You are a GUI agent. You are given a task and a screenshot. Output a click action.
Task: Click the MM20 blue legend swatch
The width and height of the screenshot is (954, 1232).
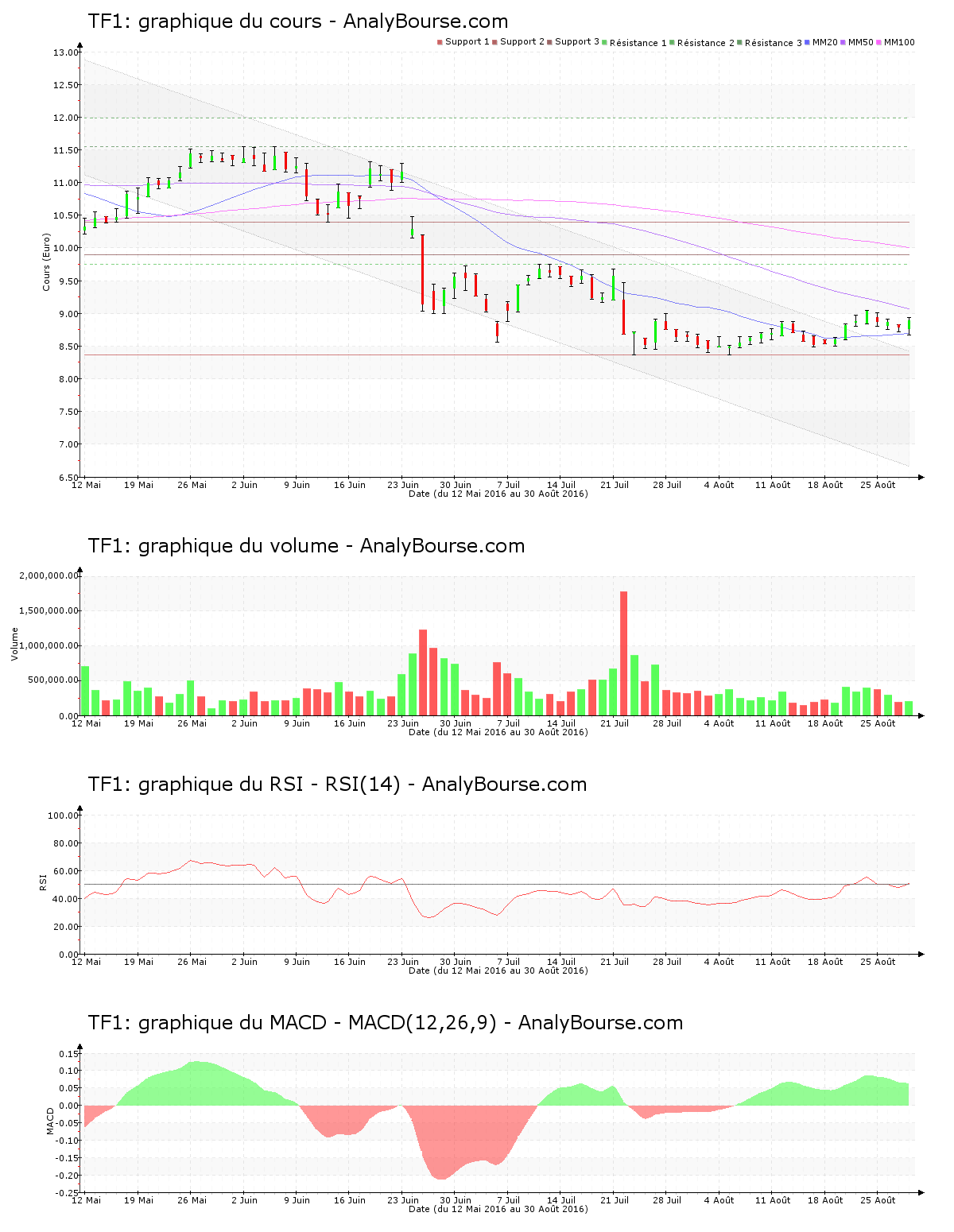[807, 42]
